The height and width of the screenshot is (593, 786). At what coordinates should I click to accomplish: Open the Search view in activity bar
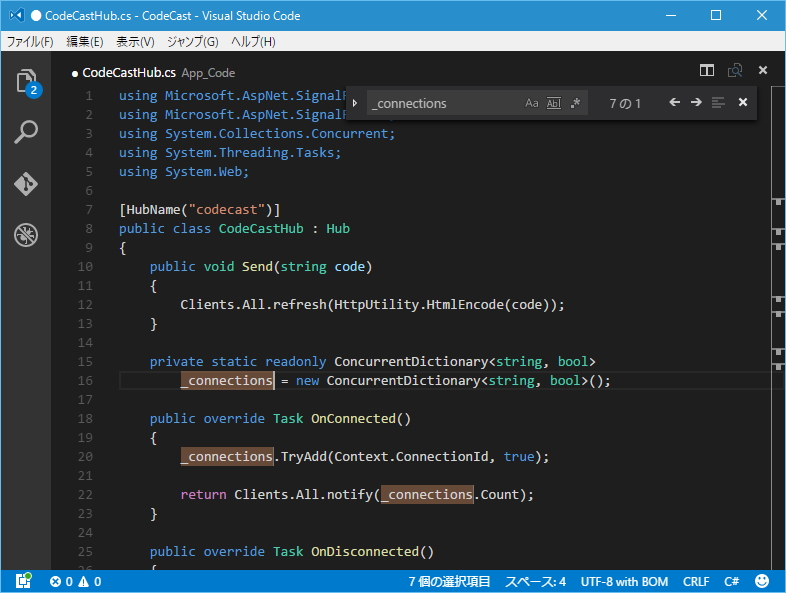(26, 132)
